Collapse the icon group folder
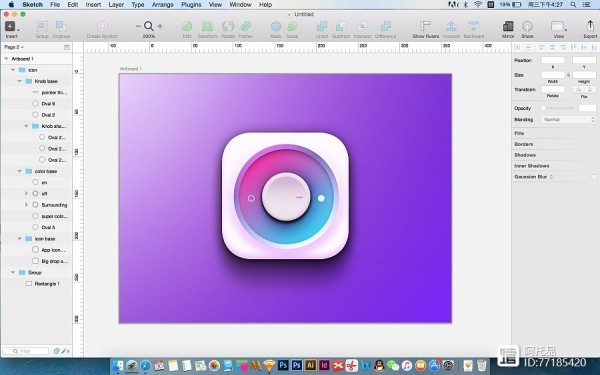Screen dimensions: 600x375 click(x=13, y=70)
